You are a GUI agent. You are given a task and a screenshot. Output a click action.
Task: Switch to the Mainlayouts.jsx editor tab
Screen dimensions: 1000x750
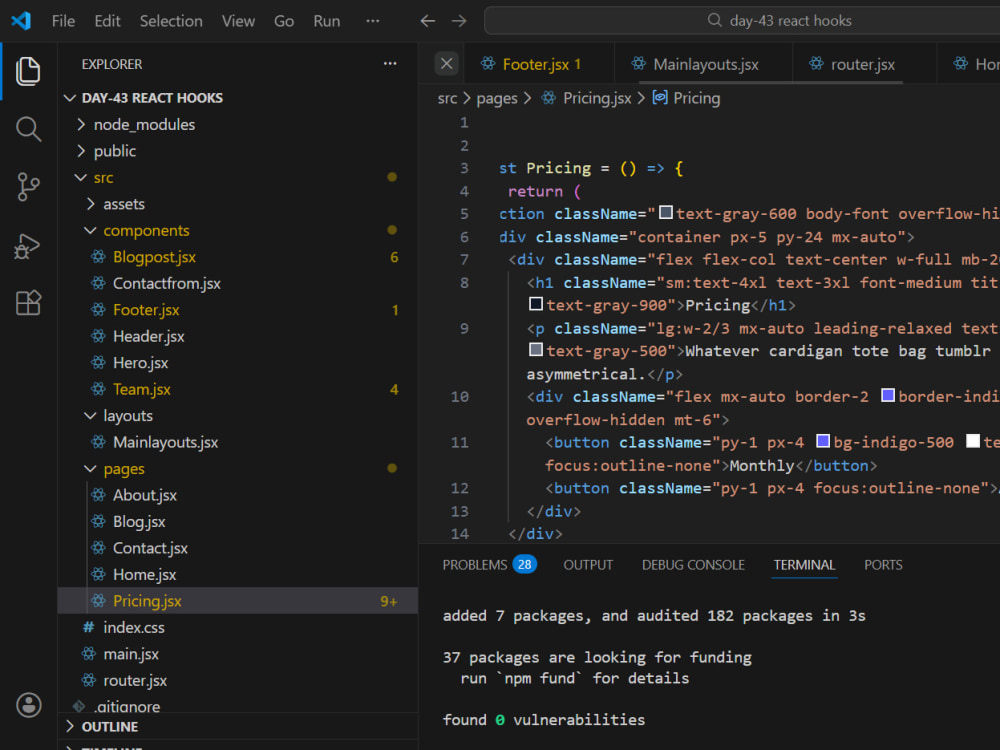tap(705, 64)
